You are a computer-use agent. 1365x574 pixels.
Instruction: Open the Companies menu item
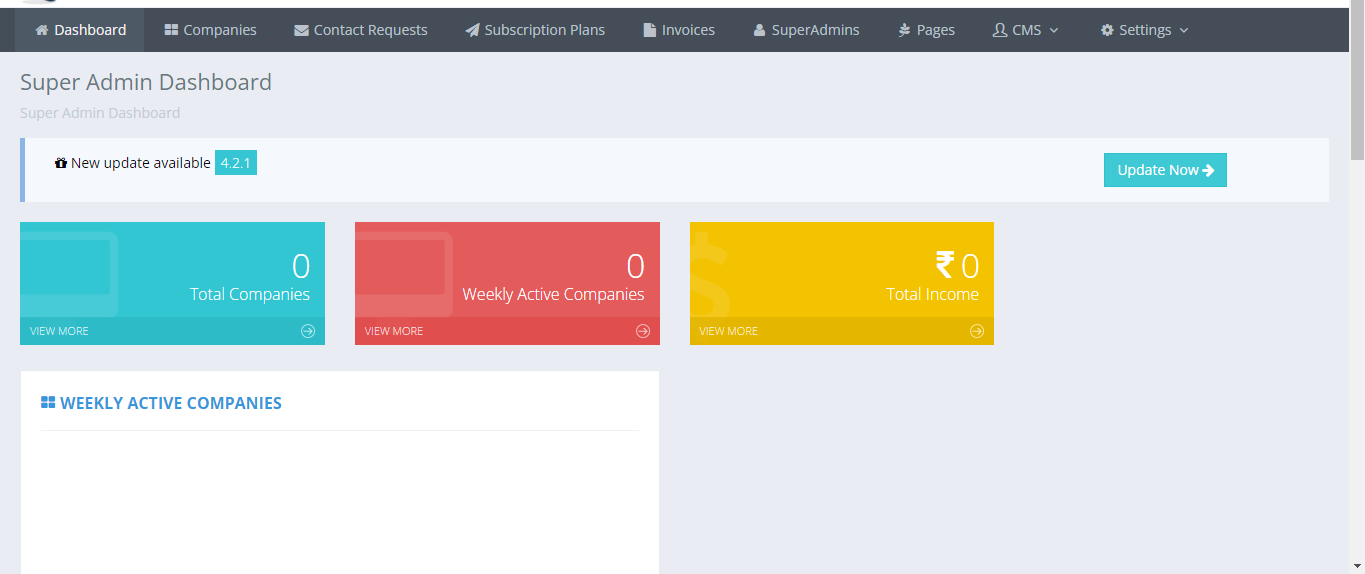pos(219,30)
